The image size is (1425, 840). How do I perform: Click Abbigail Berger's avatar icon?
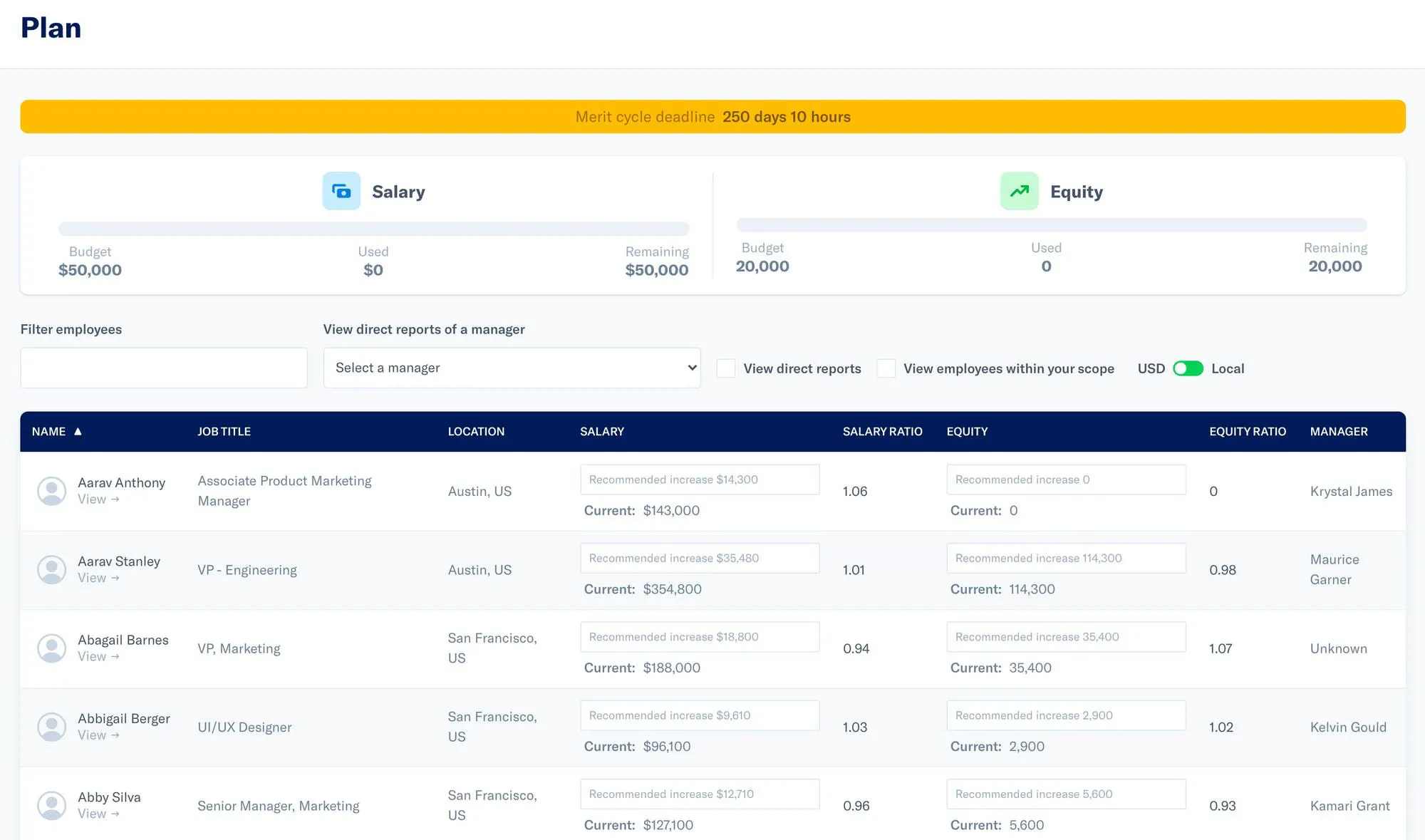coord(51,727)
